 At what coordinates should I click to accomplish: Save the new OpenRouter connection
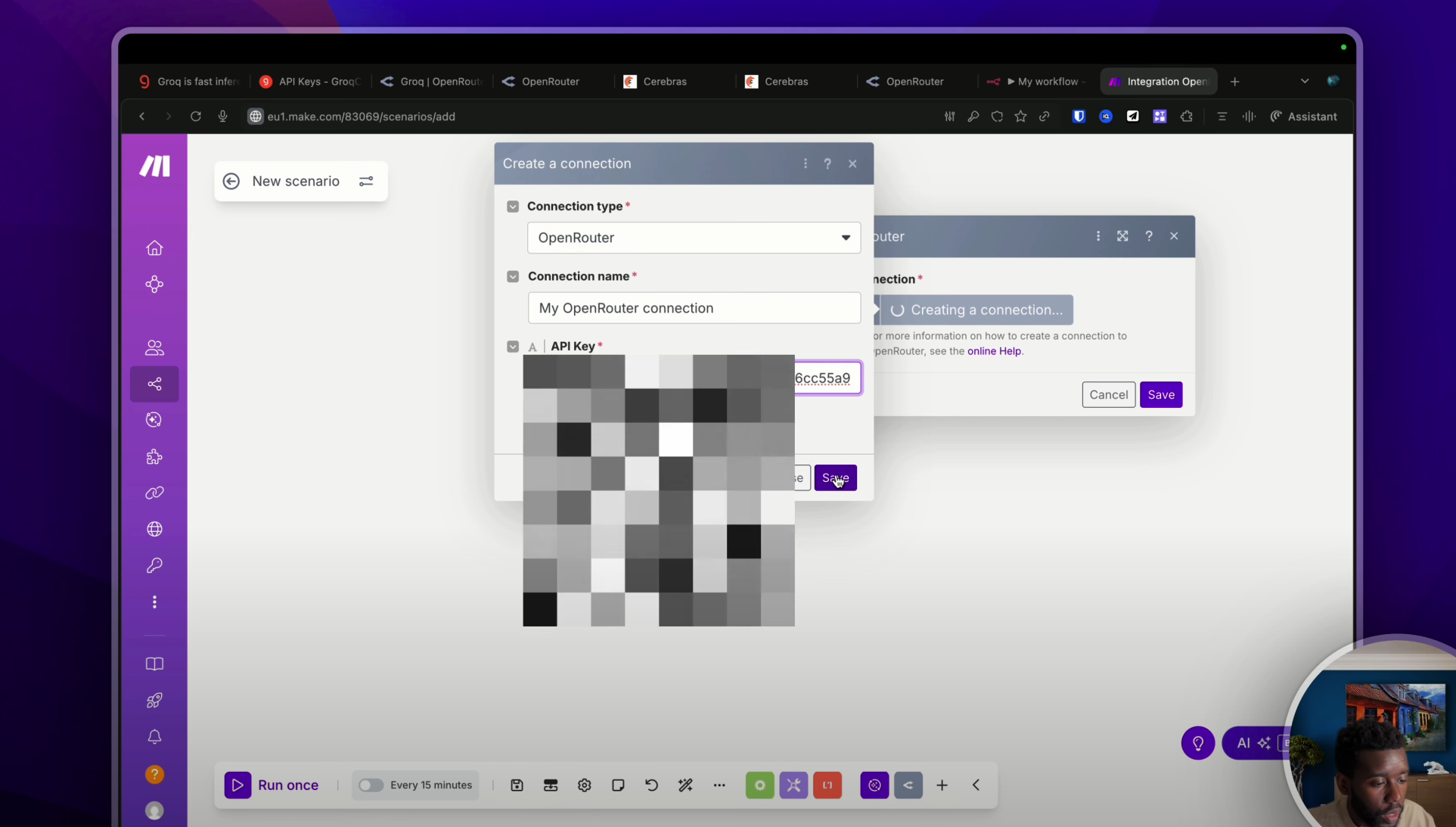click(835, 477)
